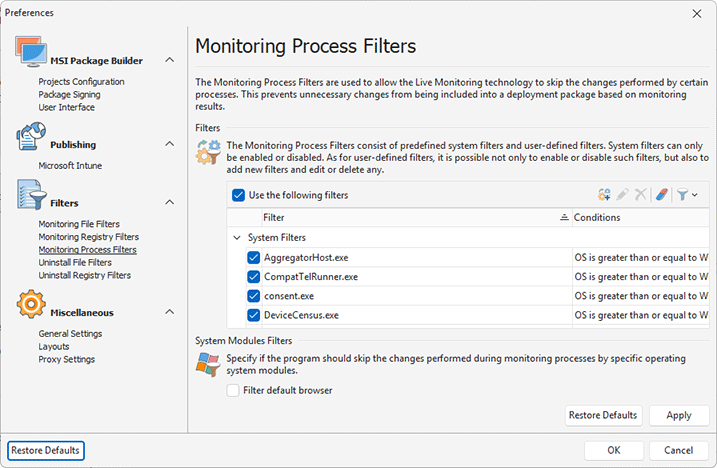Open Monitoring Registry Filters page
Screen dimensions: 717x468
88,237
